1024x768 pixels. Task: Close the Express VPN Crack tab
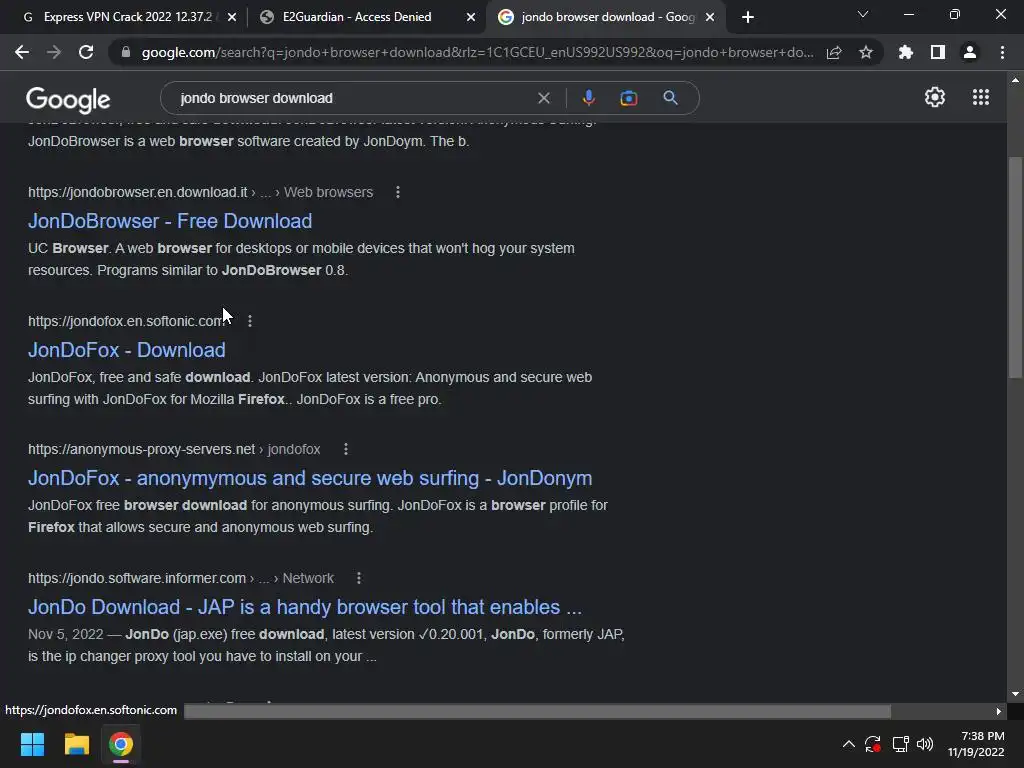click(x=232, y=17)
